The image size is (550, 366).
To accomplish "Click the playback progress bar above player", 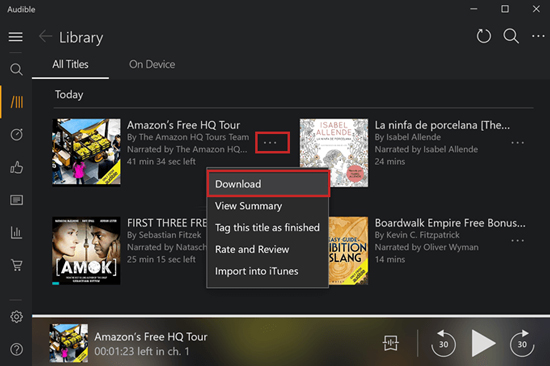I will tap(291, 316).
